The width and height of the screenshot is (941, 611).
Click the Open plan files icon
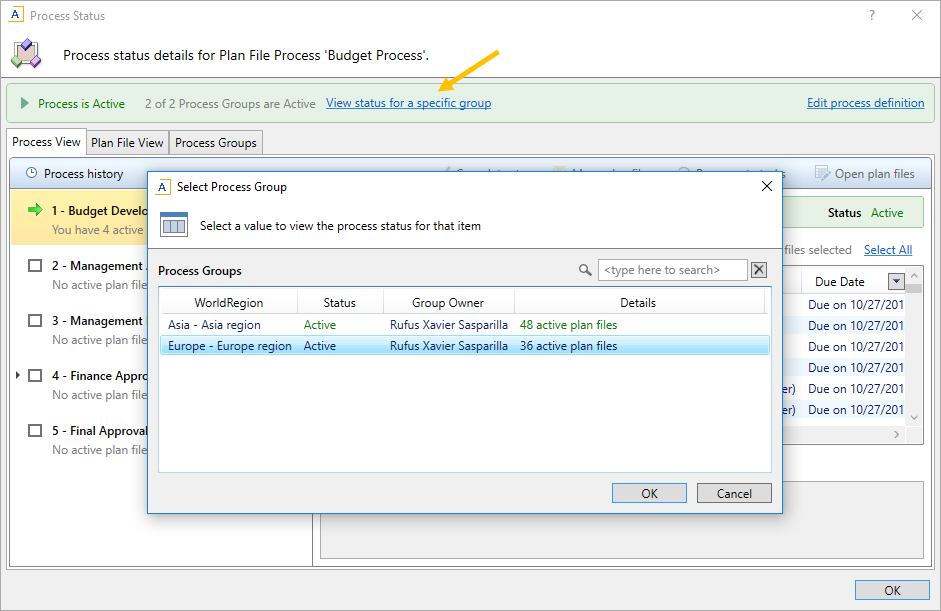822,174
